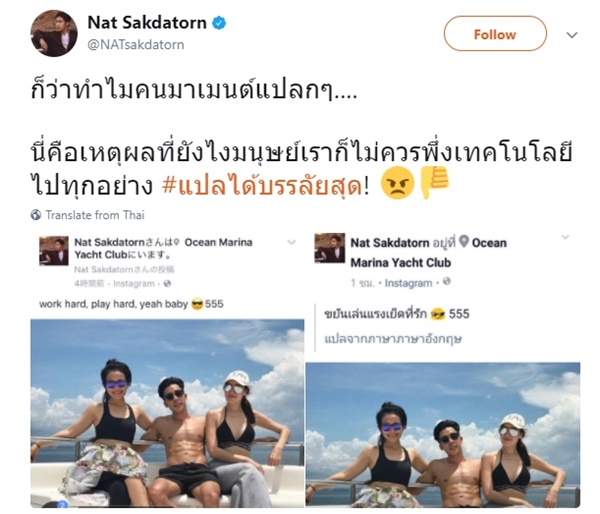Click the Follow button
Screen dimensions: 600x514
tap(495, 34)
